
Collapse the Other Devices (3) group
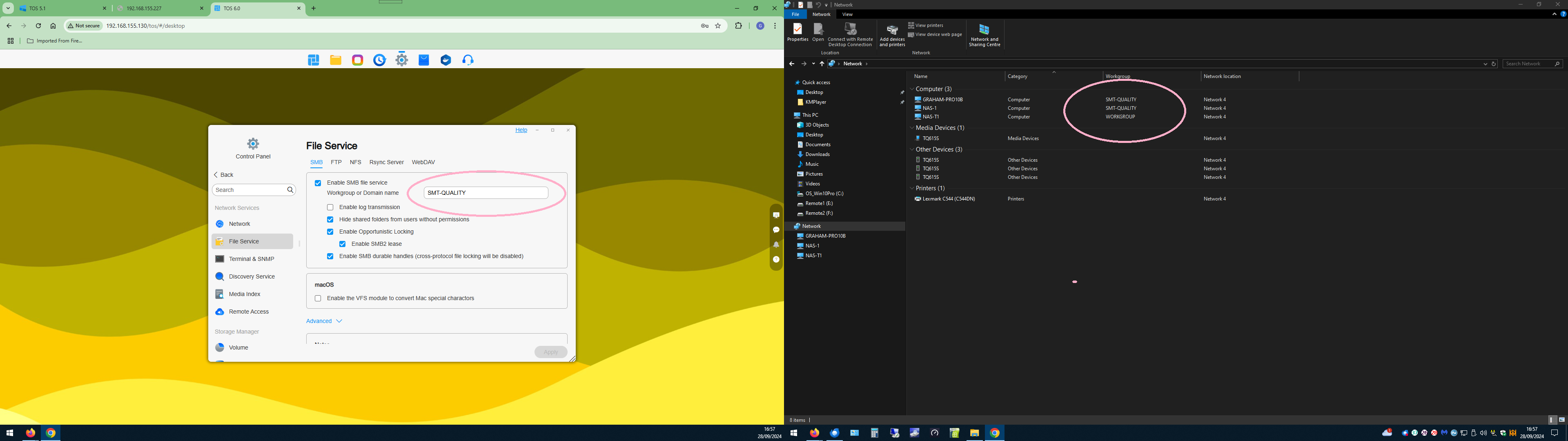click(912, 150)
